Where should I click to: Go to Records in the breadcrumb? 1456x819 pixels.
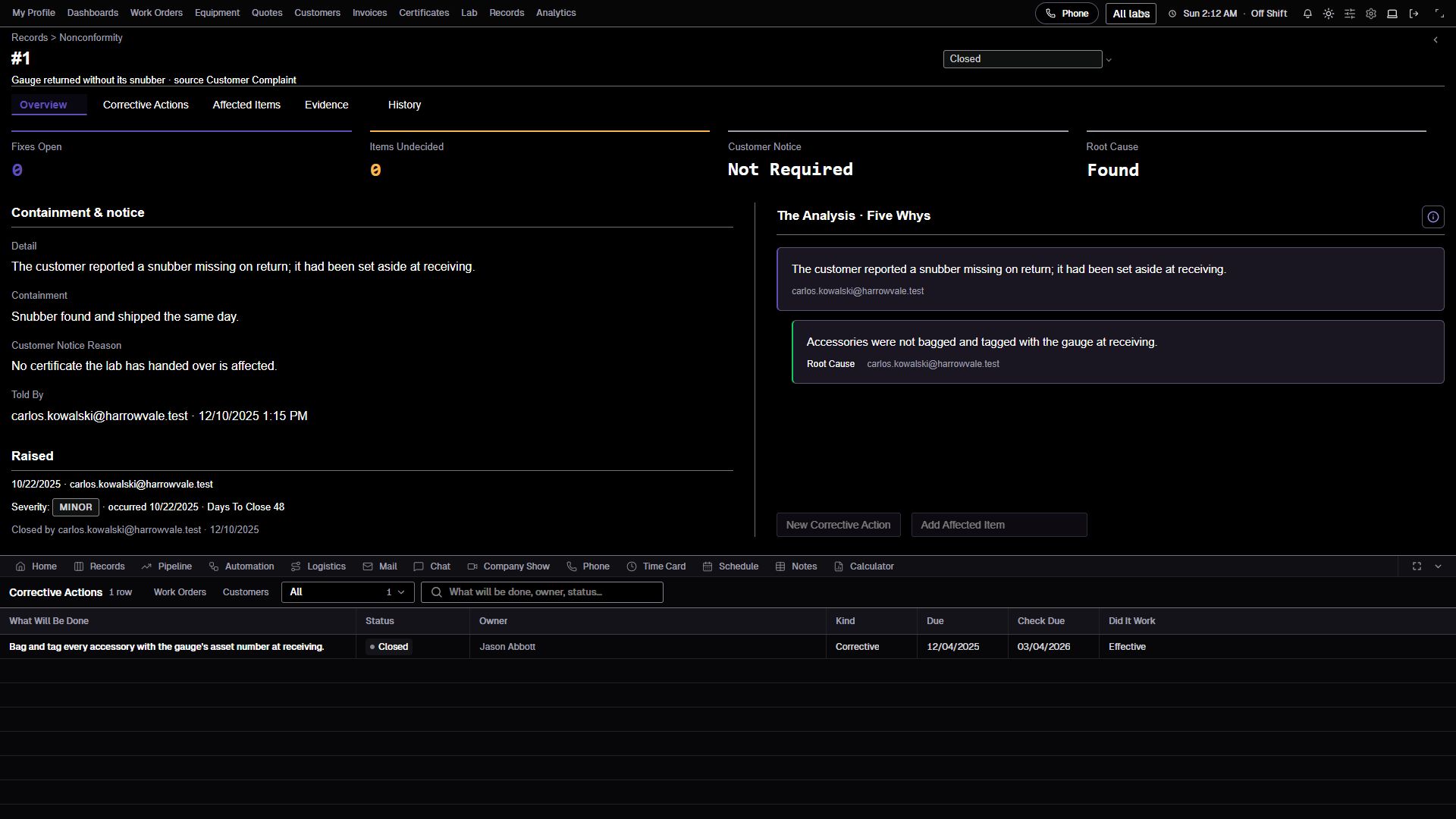coord(30,38)
